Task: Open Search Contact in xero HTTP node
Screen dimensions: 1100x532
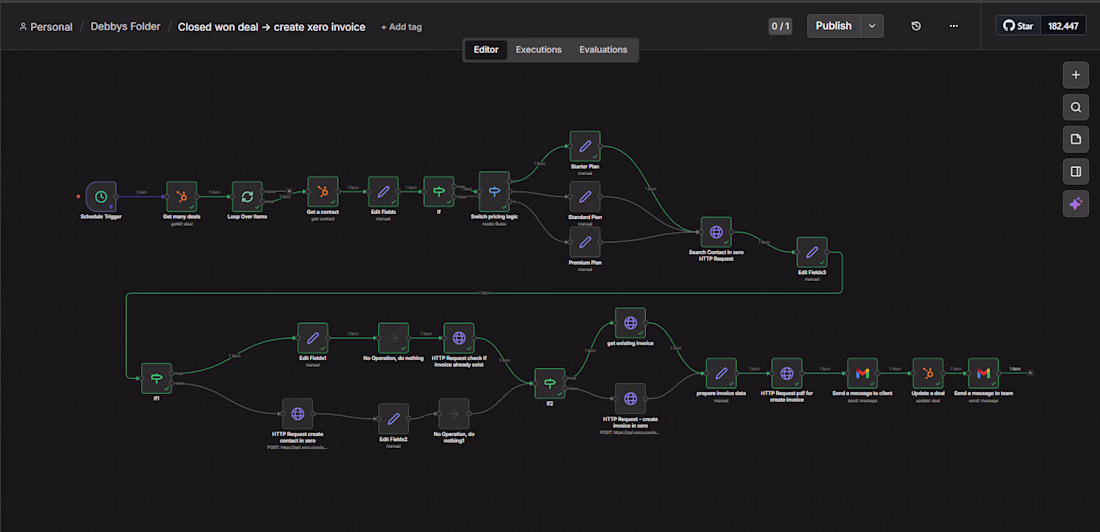Action: pyautogui.click(x=716, y=232)
